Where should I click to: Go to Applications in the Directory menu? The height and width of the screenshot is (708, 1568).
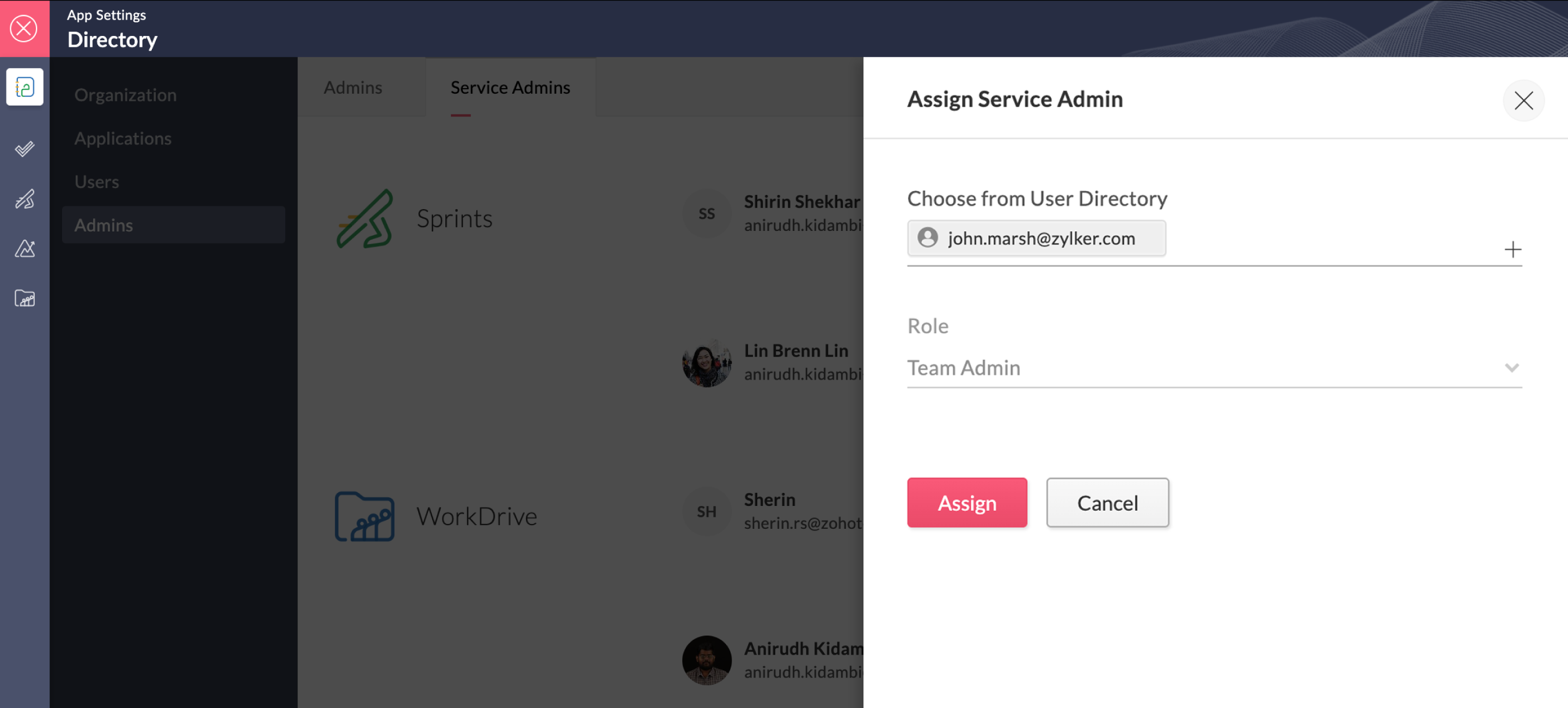123,138
